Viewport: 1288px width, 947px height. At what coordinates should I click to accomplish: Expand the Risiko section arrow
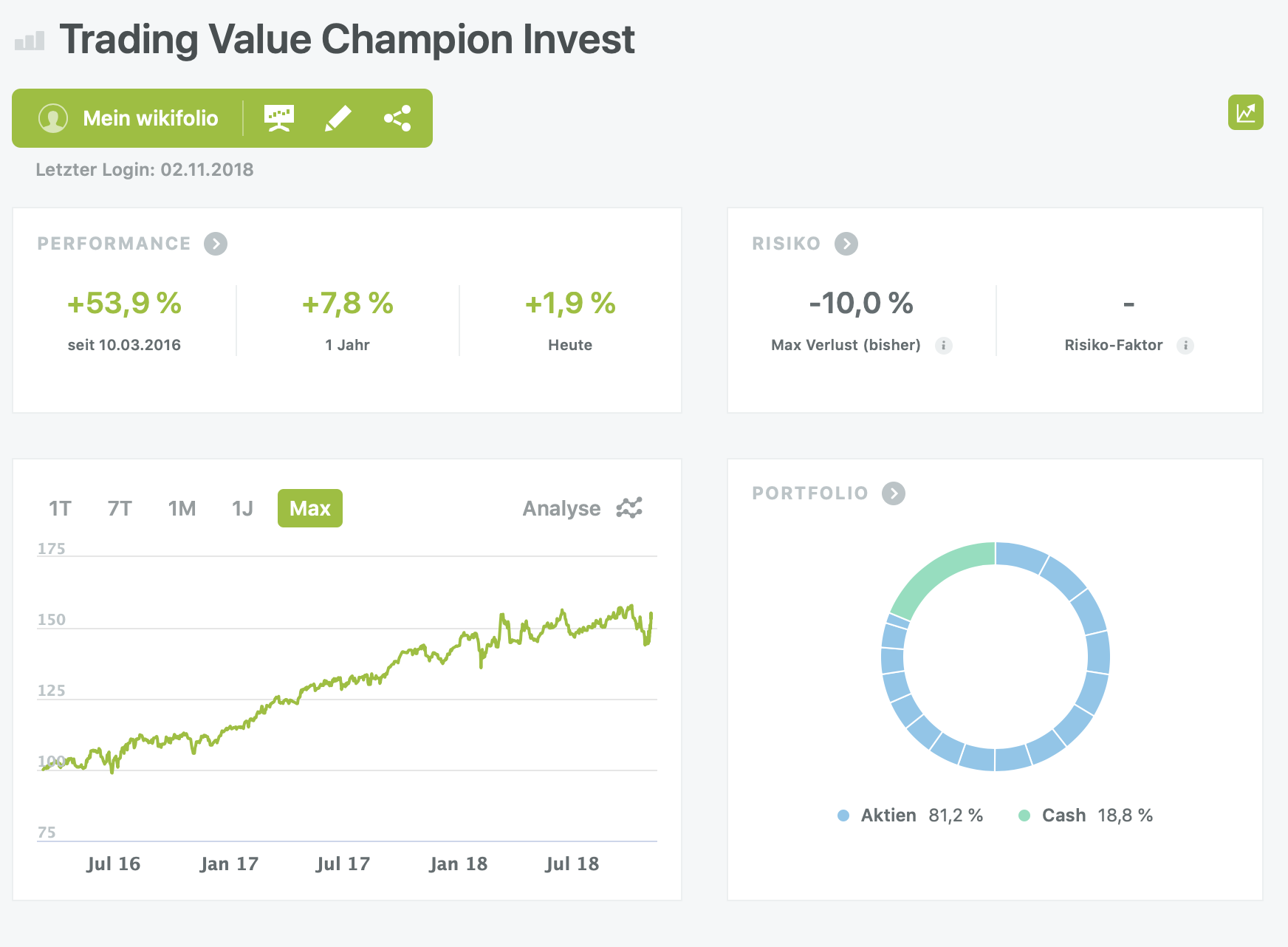click(846, 244)
